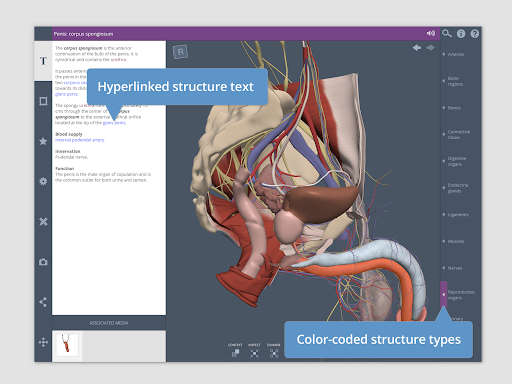Toggle the Context view mode
This screenshot has width=512, height=384.
[x=235, y=350]
